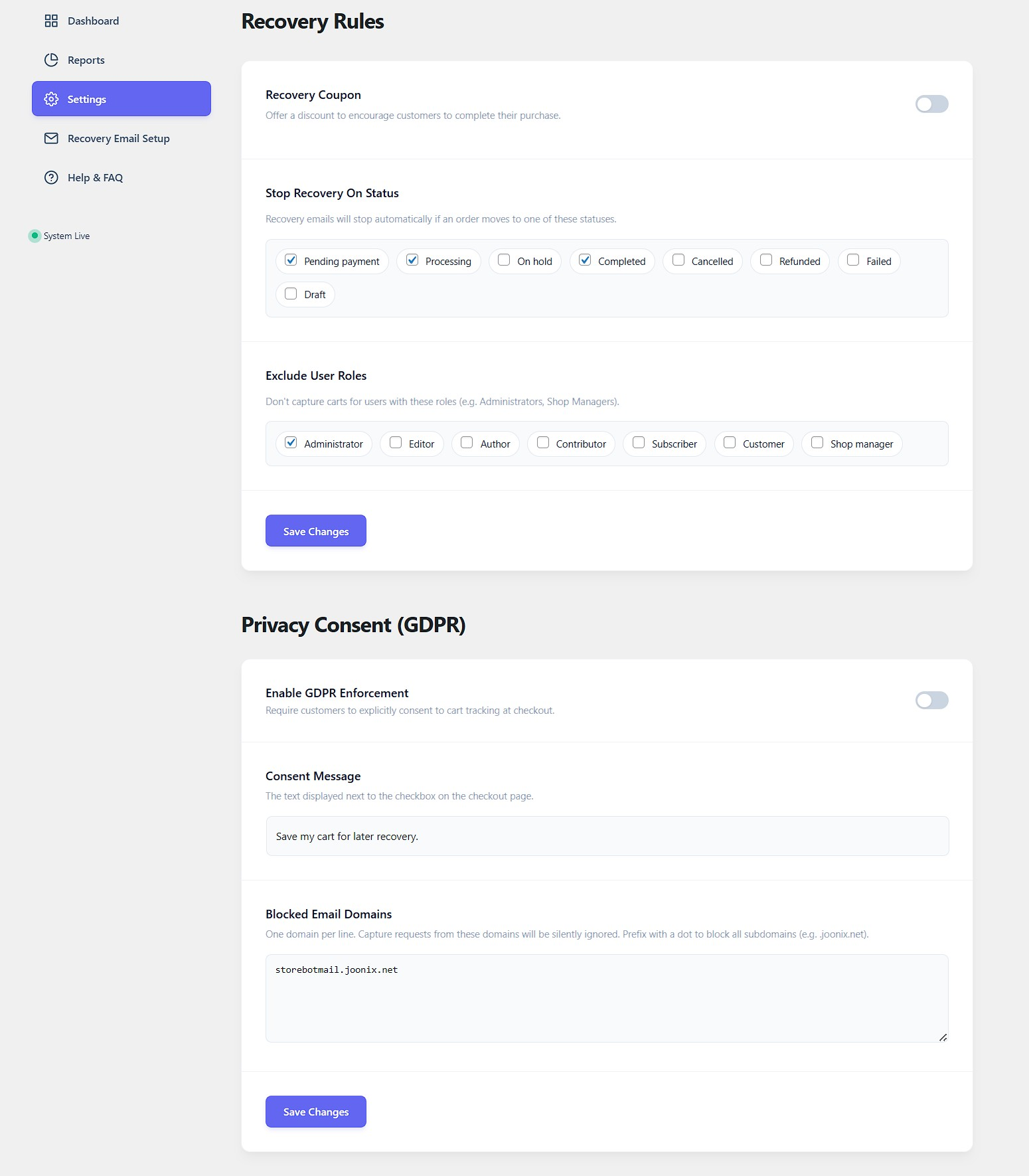Select the Reports pie chart icon
The height and width of the screenshot is (1176, 1029).
(x=51, y=60)
